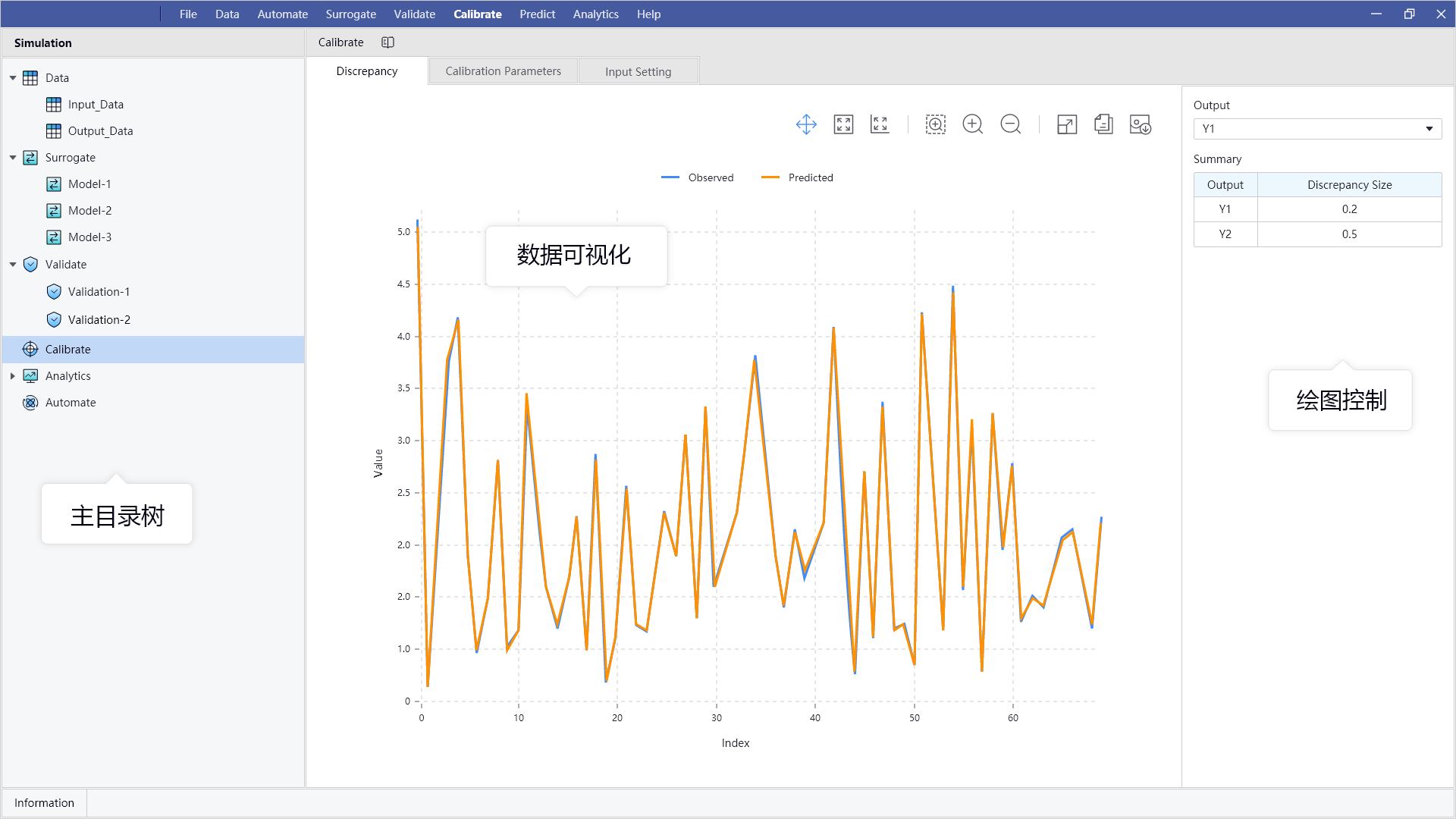The image size is (1456, 819).
Task: Click the Input_Data table icon
Action: click(x=54, y=105)
